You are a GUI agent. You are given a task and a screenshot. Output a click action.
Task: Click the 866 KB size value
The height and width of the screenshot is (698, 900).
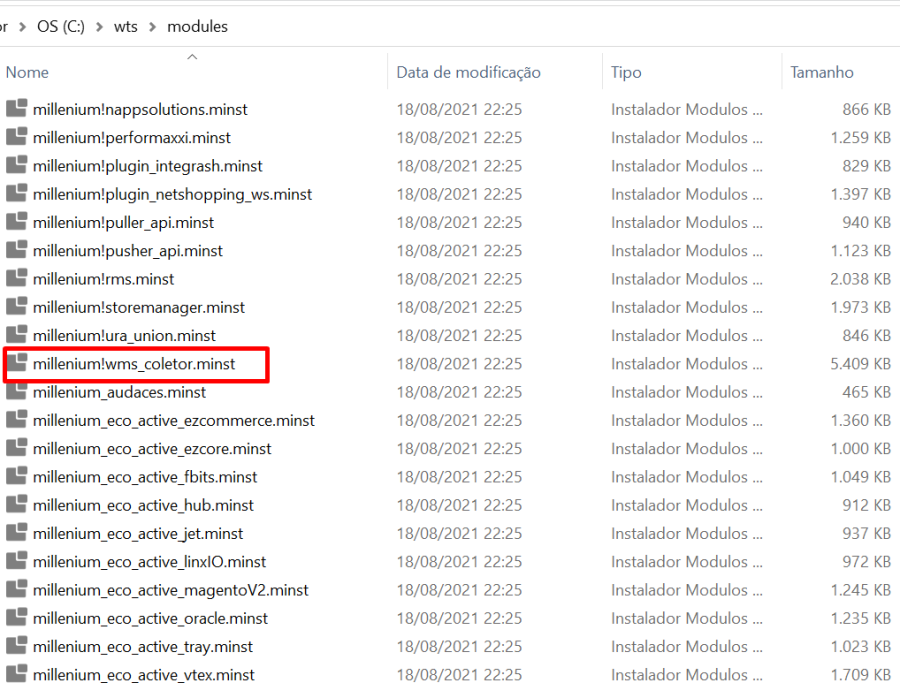click(867, 110)
